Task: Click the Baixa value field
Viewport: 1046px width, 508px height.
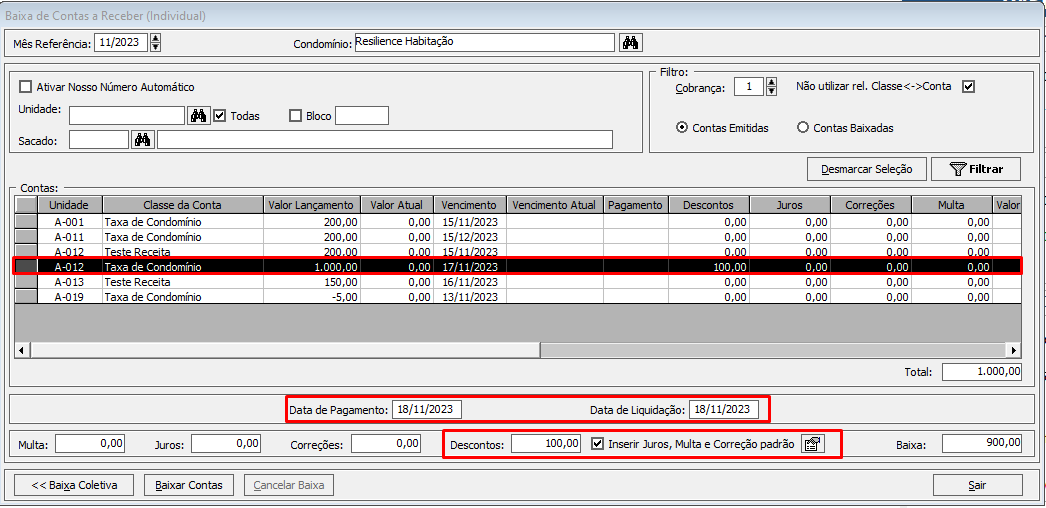Action: click(982, 443)
